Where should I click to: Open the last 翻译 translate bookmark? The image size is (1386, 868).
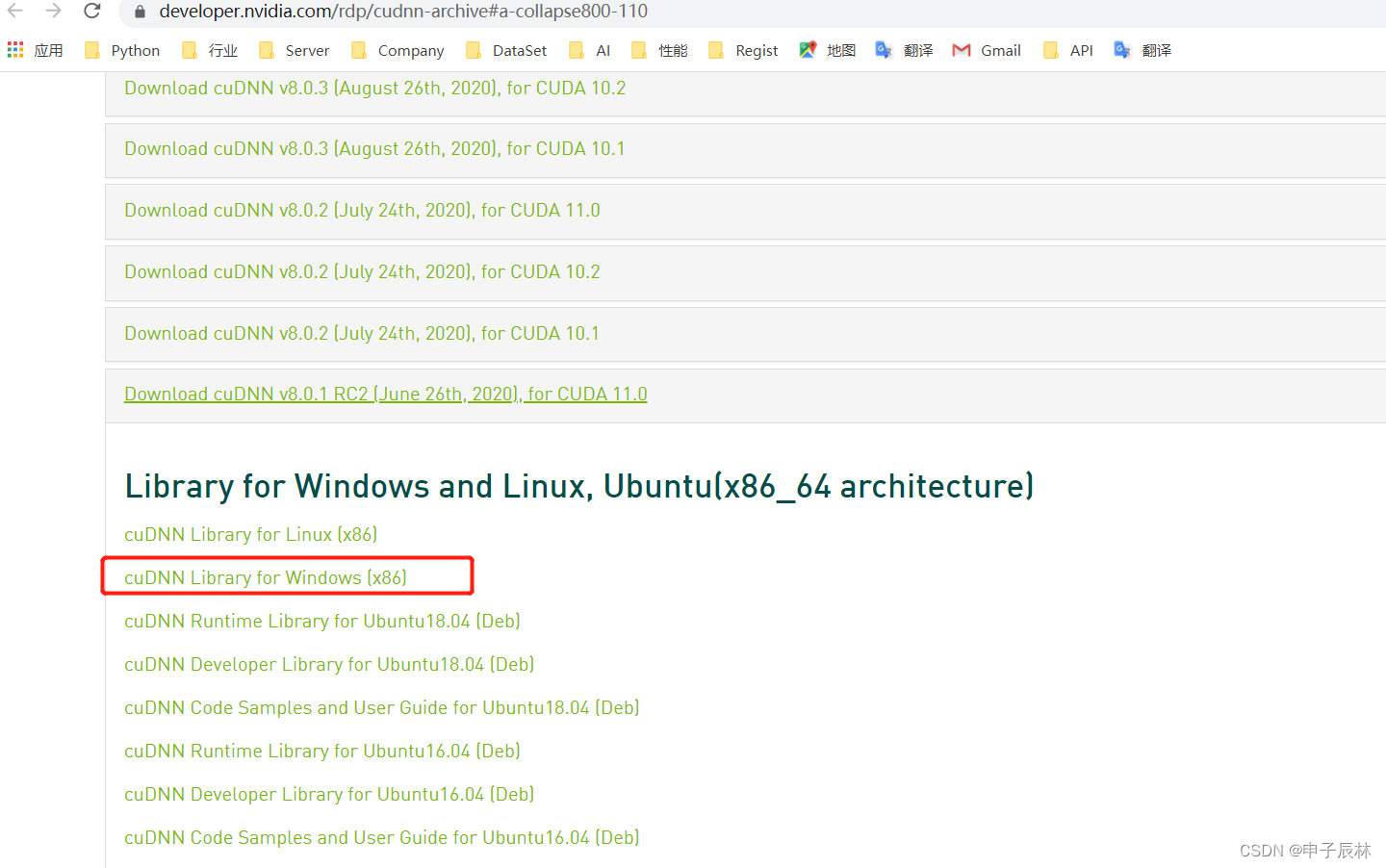coord(1142,50)
